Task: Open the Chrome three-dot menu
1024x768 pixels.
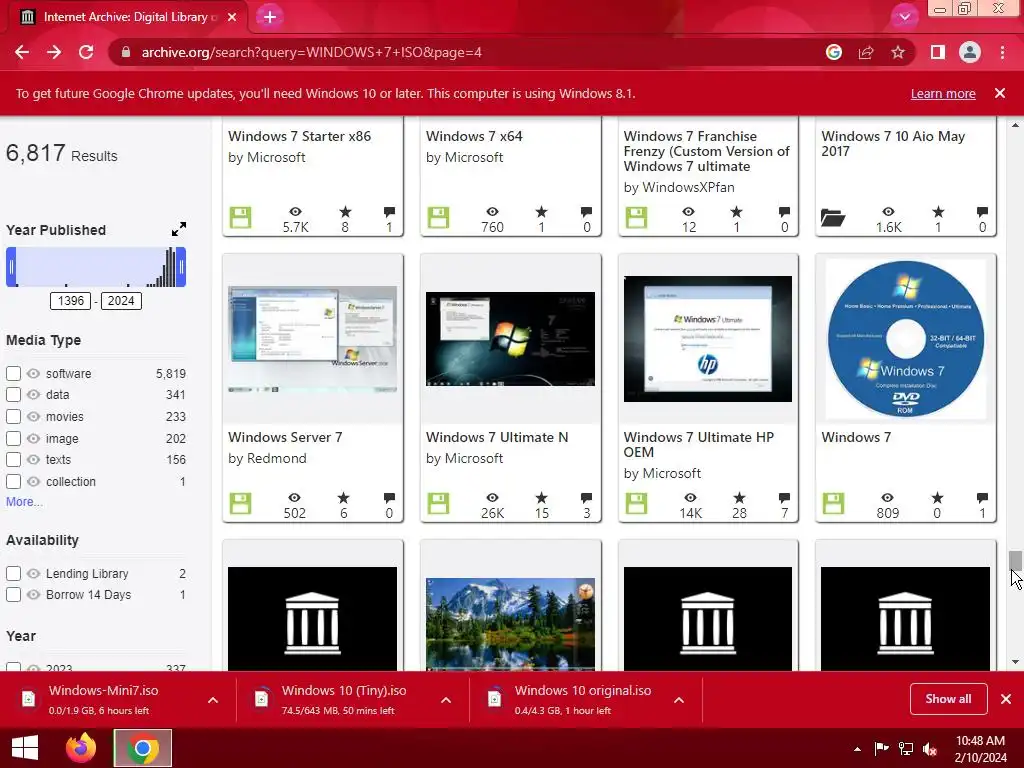Action: (x=1002, y=52)
